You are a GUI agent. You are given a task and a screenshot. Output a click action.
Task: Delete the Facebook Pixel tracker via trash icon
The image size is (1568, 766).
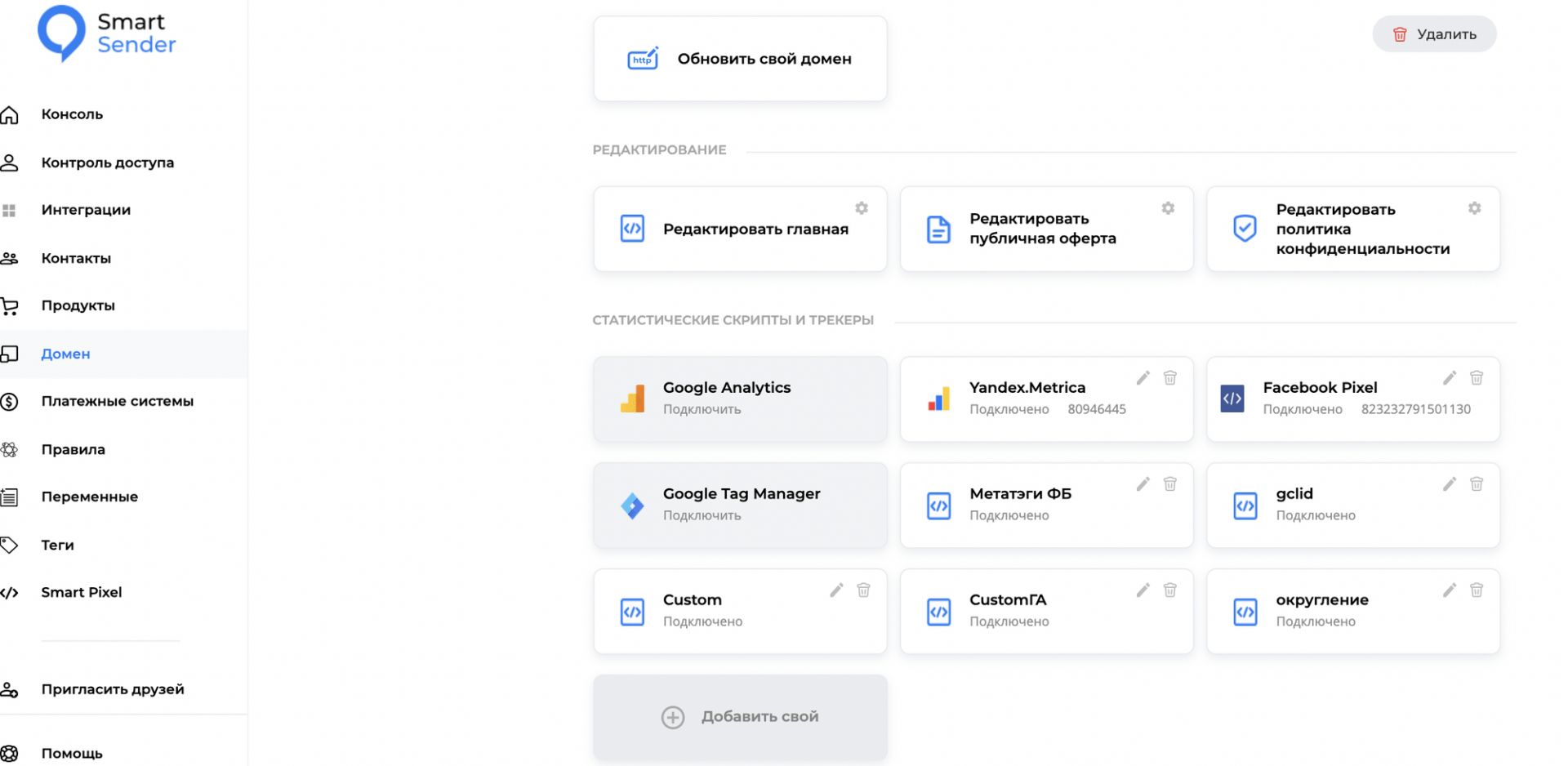(x=1476, y=378)
